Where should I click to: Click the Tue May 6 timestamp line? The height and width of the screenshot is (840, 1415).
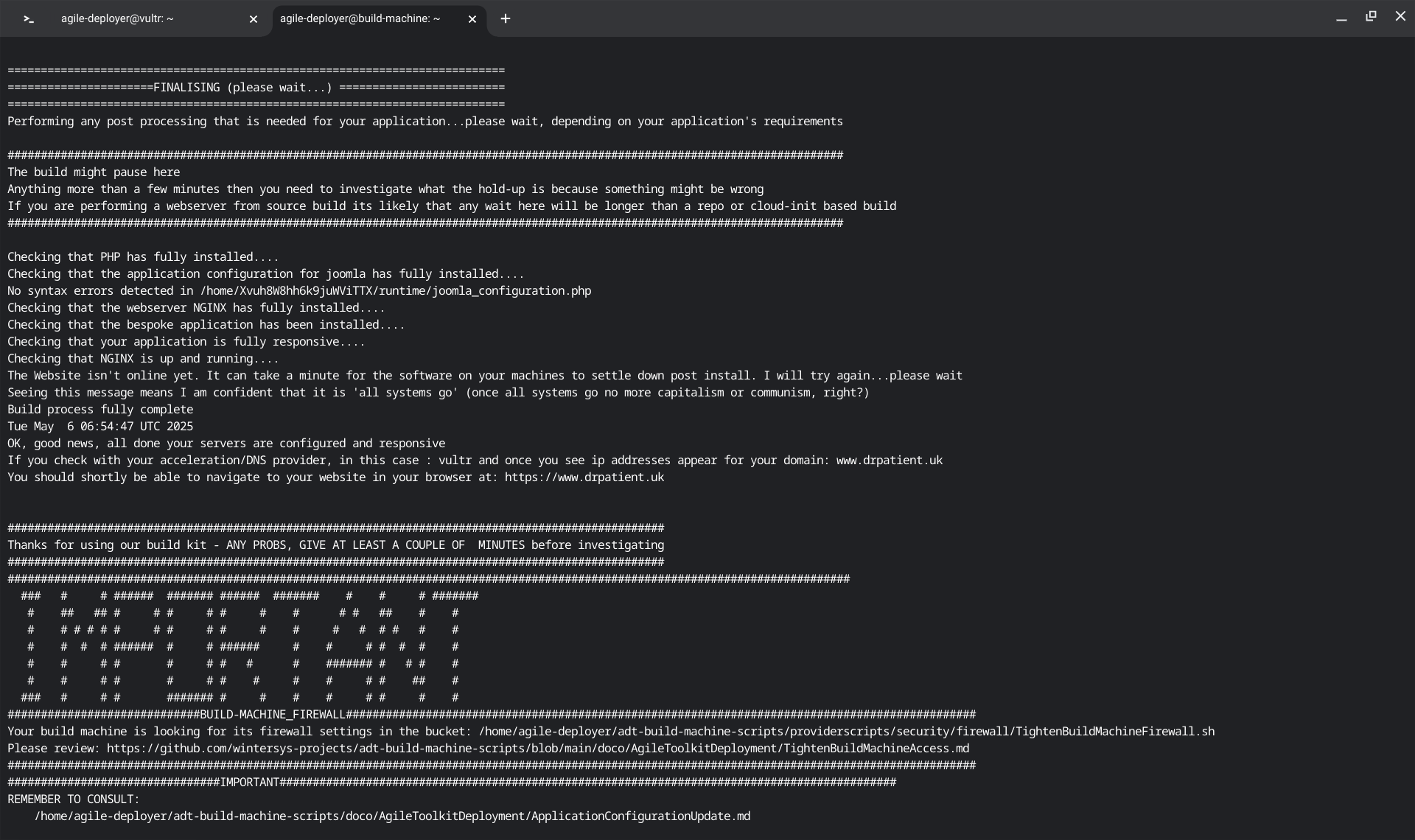(100, 427)
